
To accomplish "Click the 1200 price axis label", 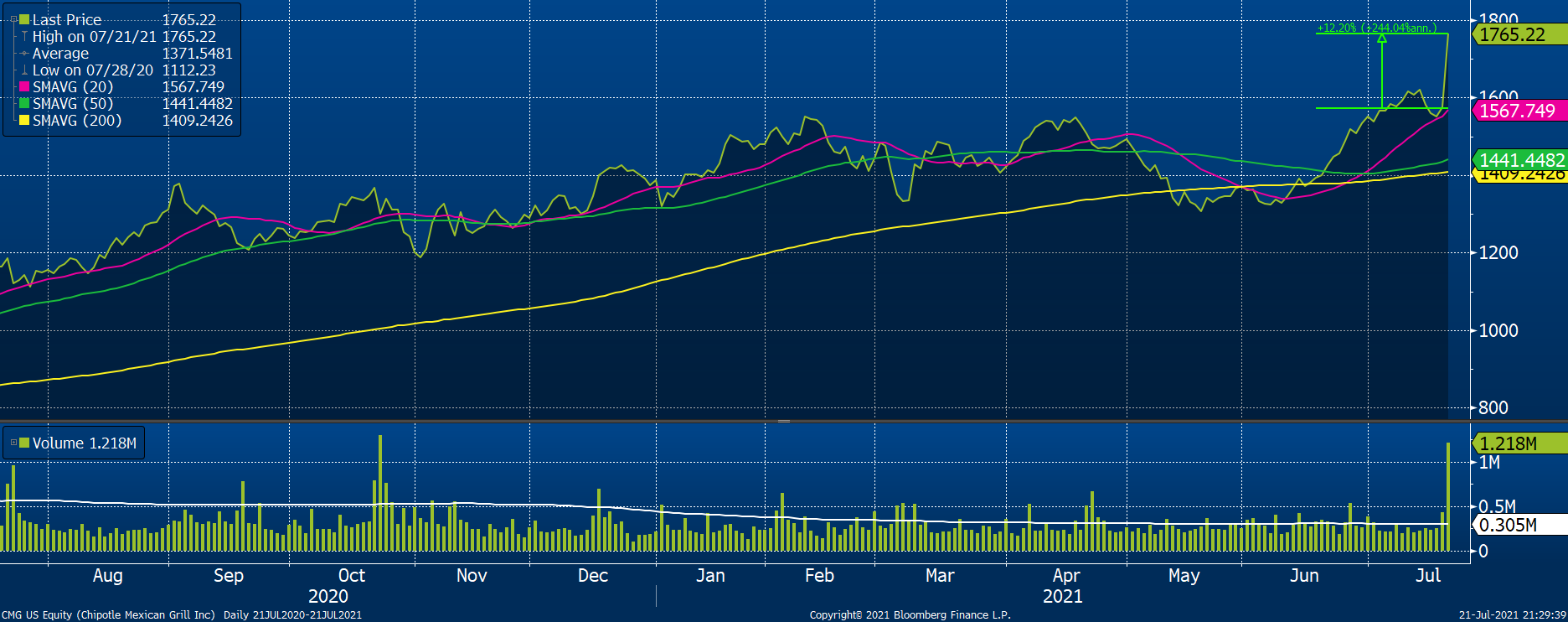I will [1498, 252].
